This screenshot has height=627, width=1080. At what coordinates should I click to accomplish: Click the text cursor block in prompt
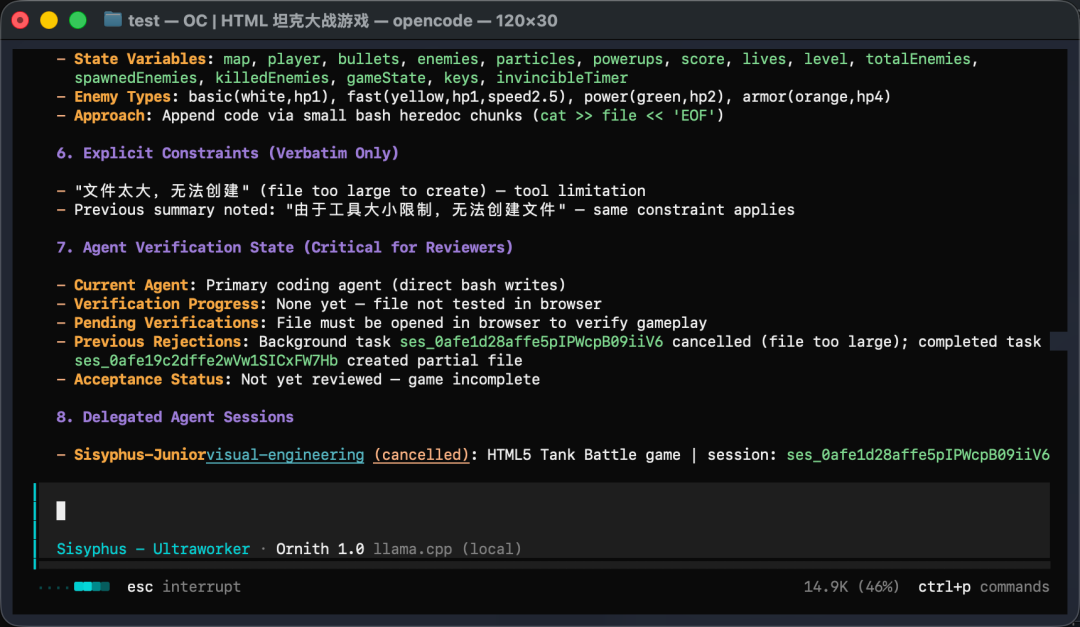tap(61, 511)
